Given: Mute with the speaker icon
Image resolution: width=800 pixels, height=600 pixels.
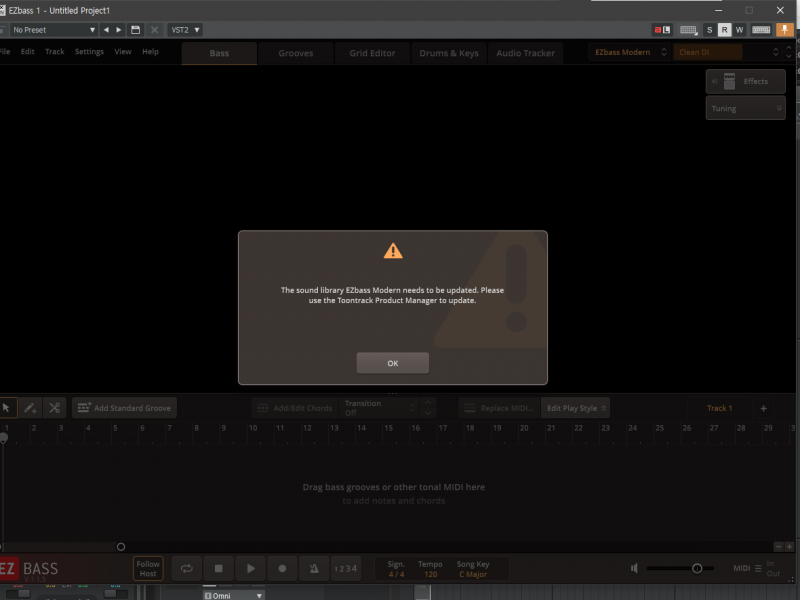Looking at the screenshot, I should tap(634, 568).
